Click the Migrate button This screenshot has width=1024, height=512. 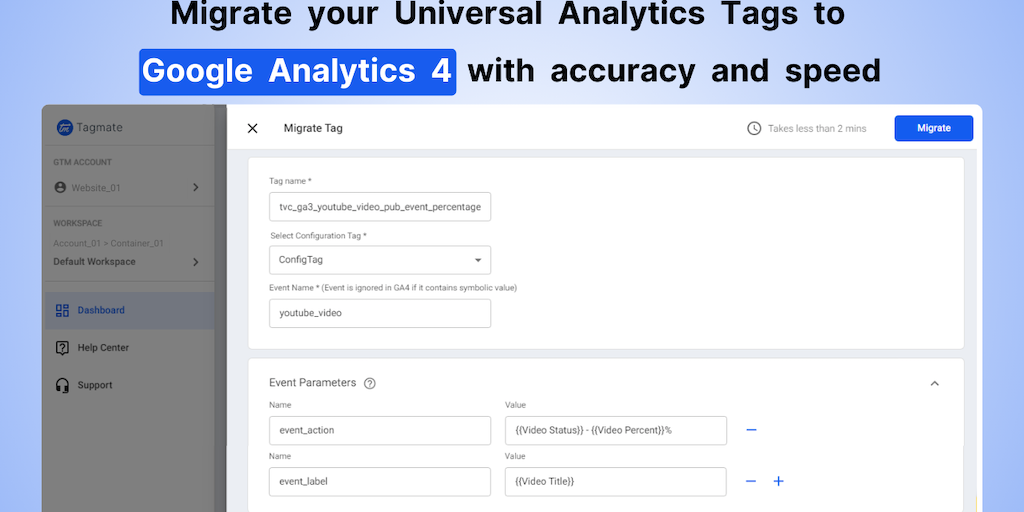point(933,128)
